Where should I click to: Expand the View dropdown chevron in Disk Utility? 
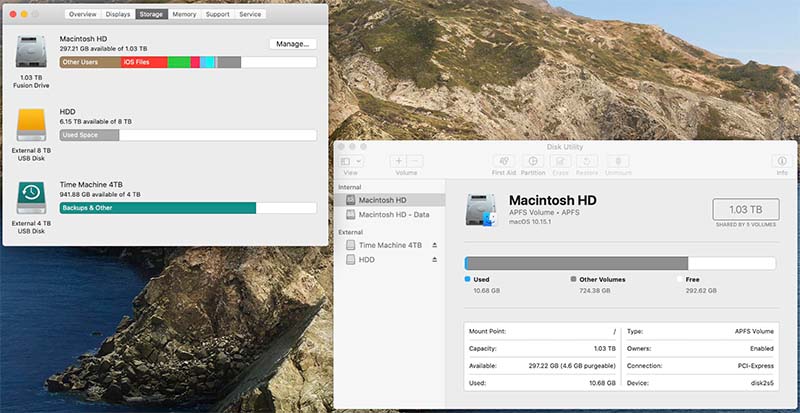(358, 161)
